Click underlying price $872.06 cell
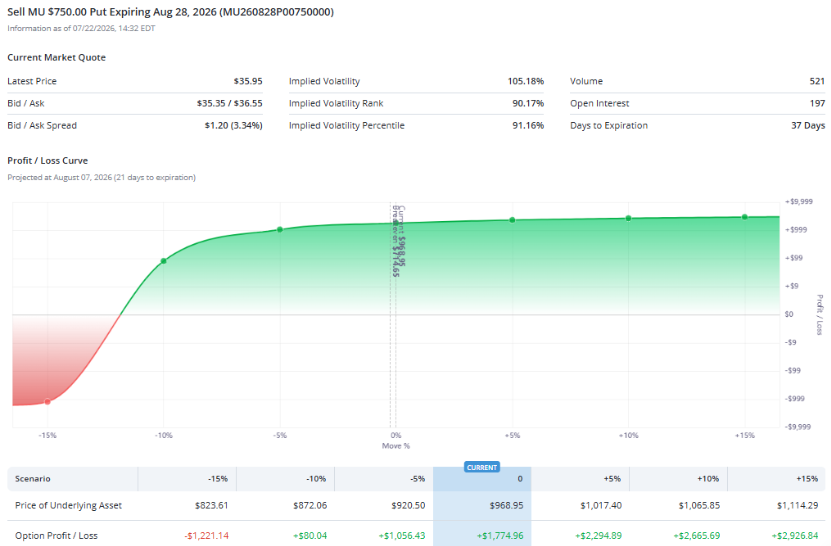 pos(310,505)
